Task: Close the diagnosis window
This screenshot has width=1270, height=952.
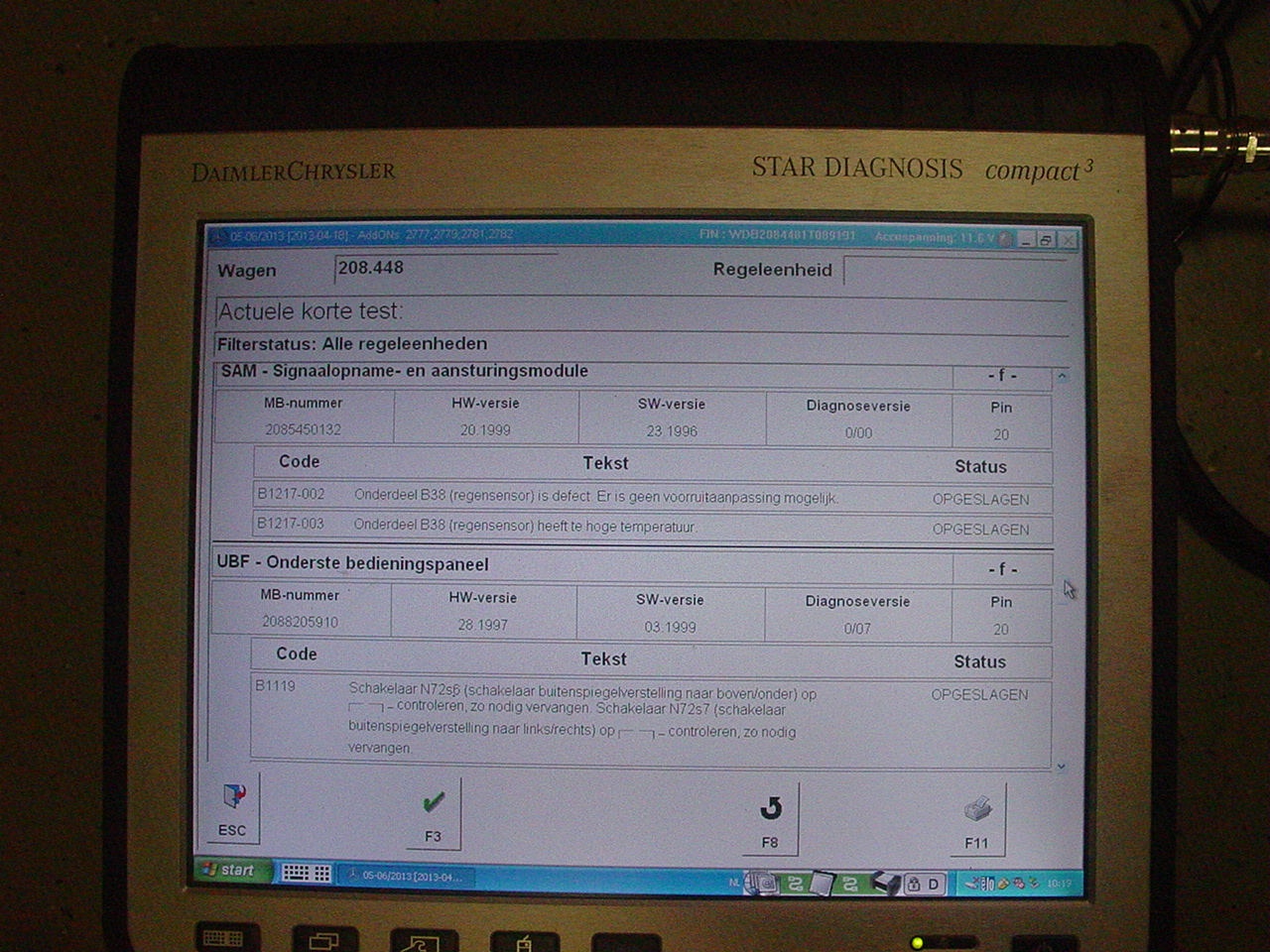Action: pyautogui.click(x=1068, y=240)
